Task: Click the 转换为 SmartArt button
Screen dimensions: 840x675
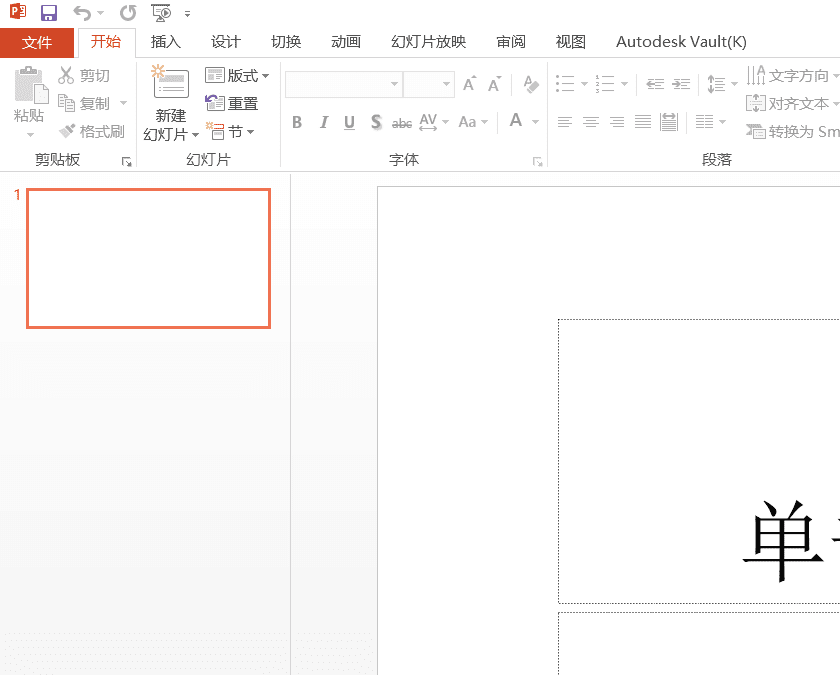Action: (x=793, y=131)
